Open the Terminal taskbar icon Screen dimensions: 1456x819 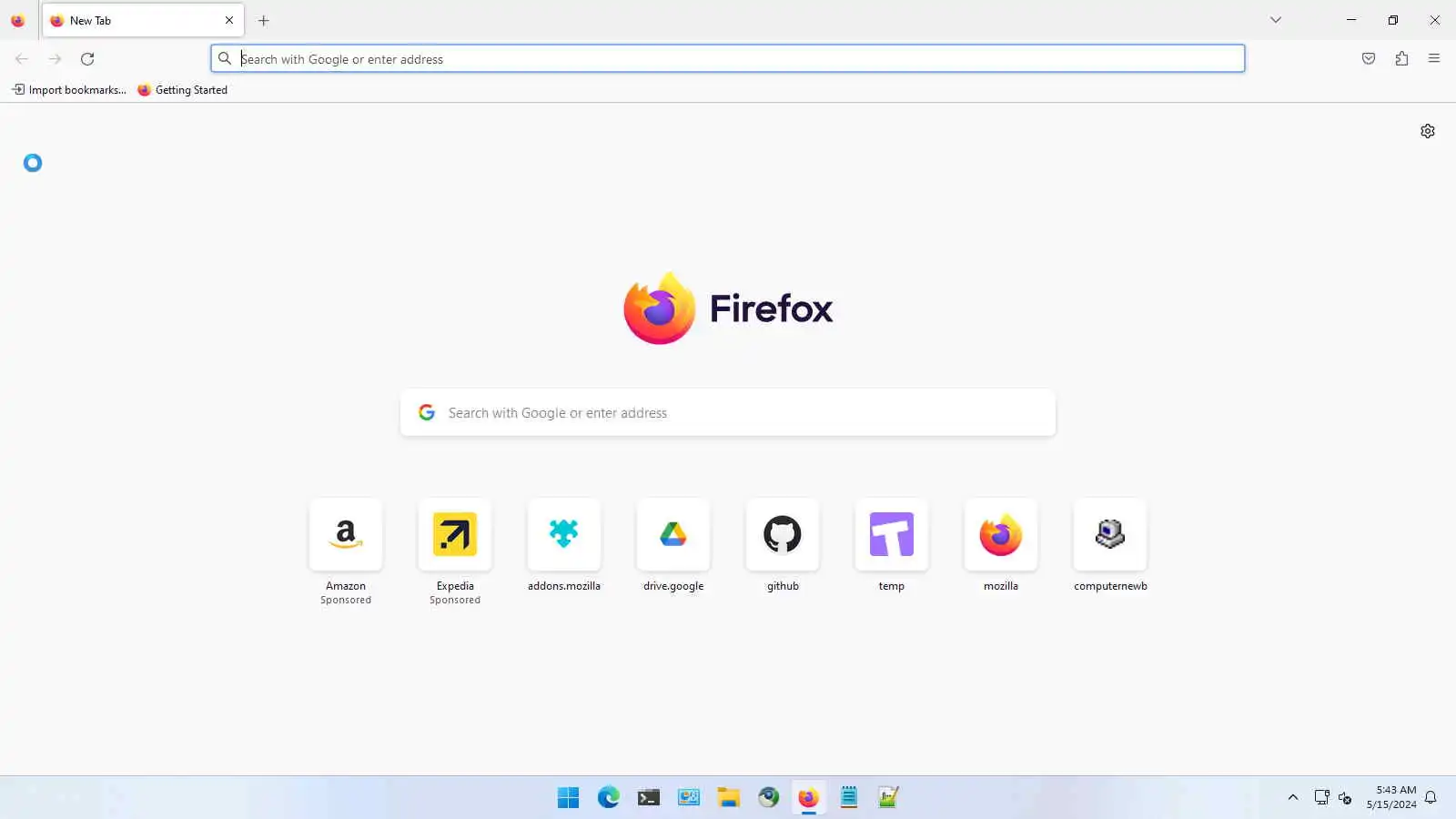coord(649,798)
